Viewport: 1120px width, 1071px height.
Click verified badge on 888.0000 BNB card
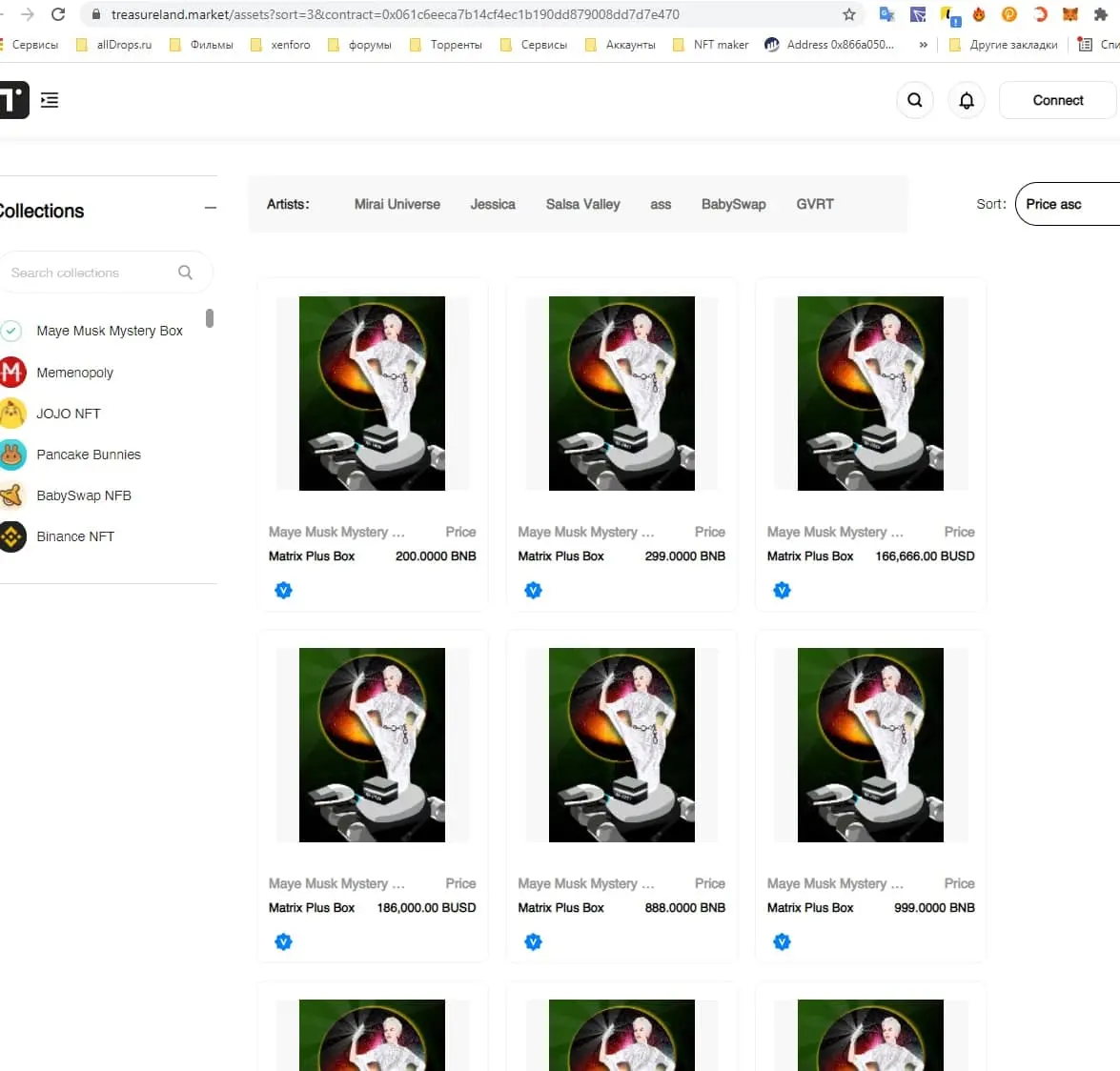click(x=533, y=941)
